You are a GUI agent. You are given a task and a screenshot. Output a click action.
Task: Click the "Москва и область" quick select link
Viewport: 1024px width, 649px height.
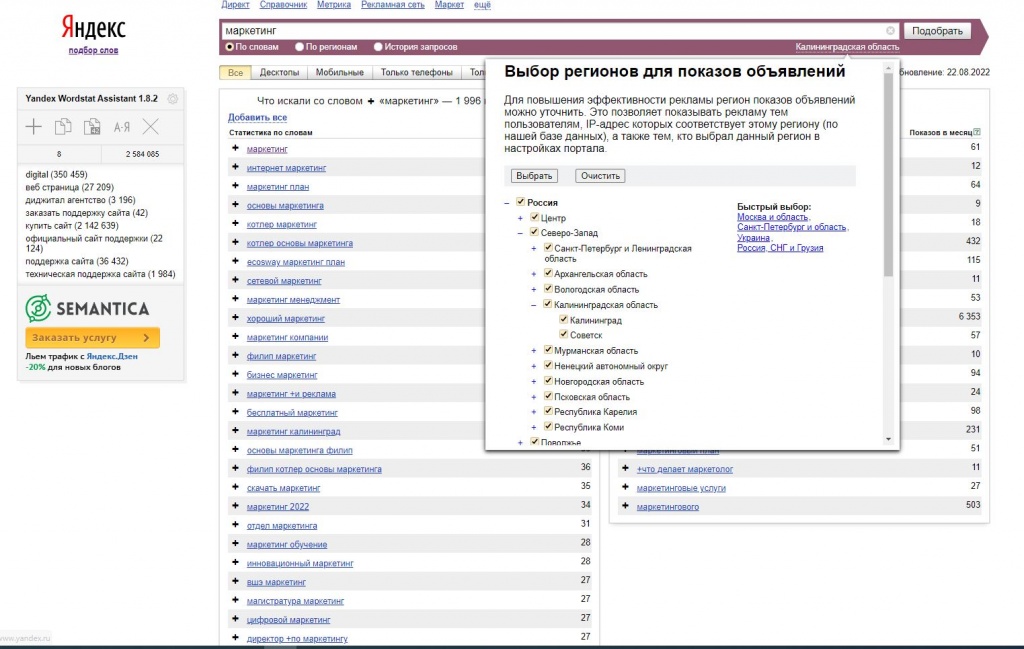773,217
